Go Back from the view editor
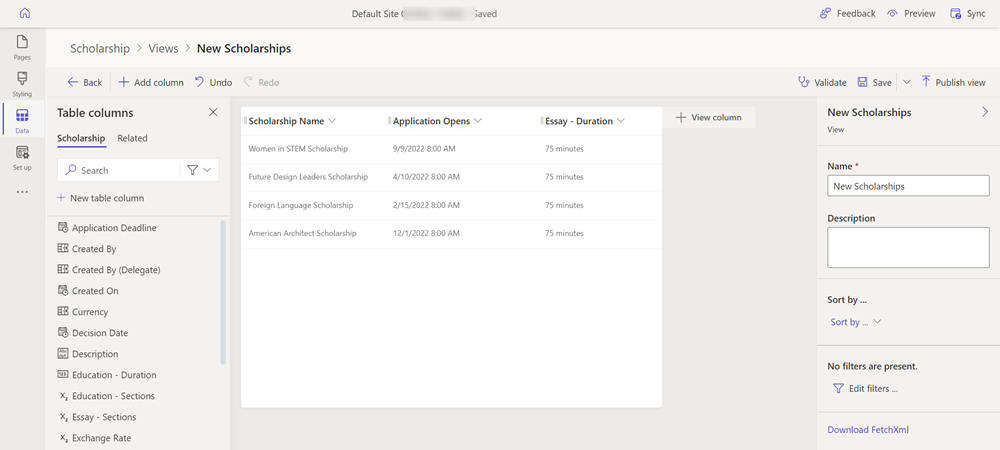This screenshot has width=1000, height=450. pos(85,82)
